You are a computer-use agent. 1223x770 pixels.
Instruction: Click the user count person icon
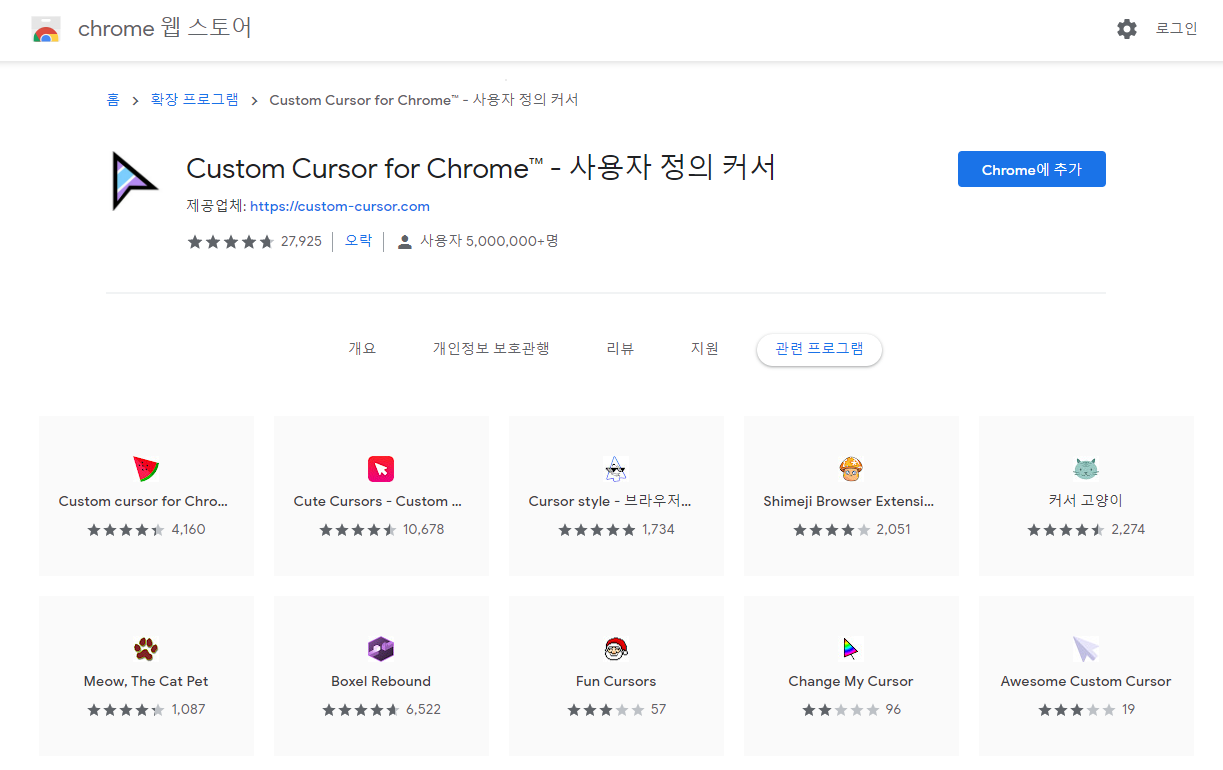(404, 242)
